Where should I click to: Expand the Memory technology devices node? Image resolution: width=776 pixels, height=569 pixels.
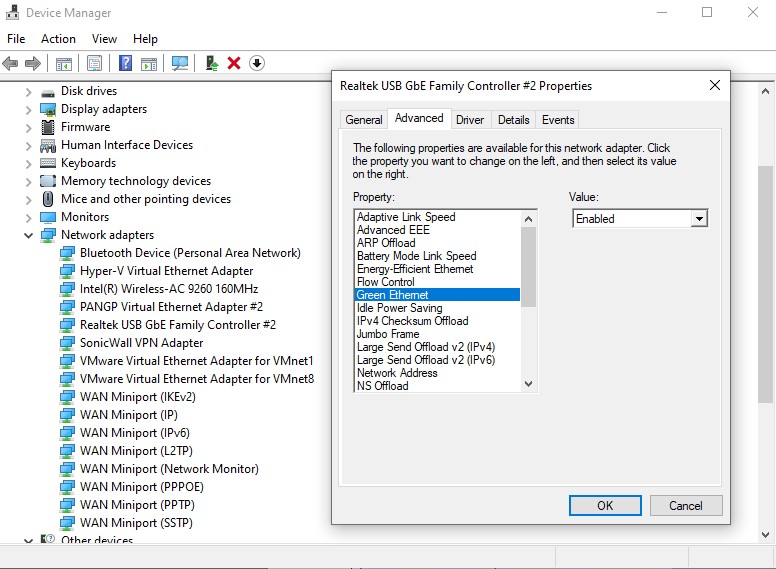coord(29,182)
